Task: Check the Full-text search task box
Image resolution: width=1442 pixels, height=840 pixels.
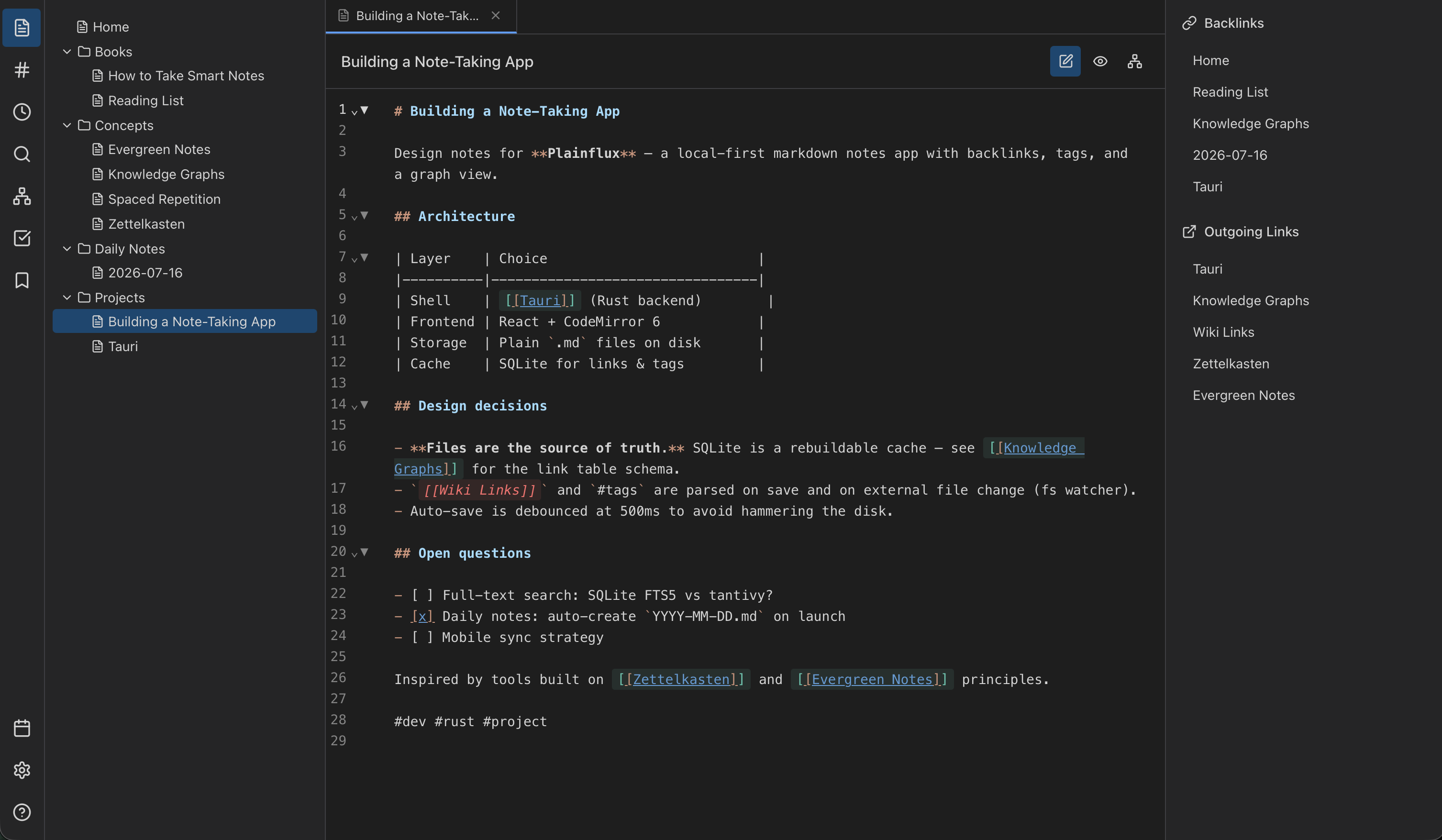Action: pyautogui.click(x=422, y=595)
